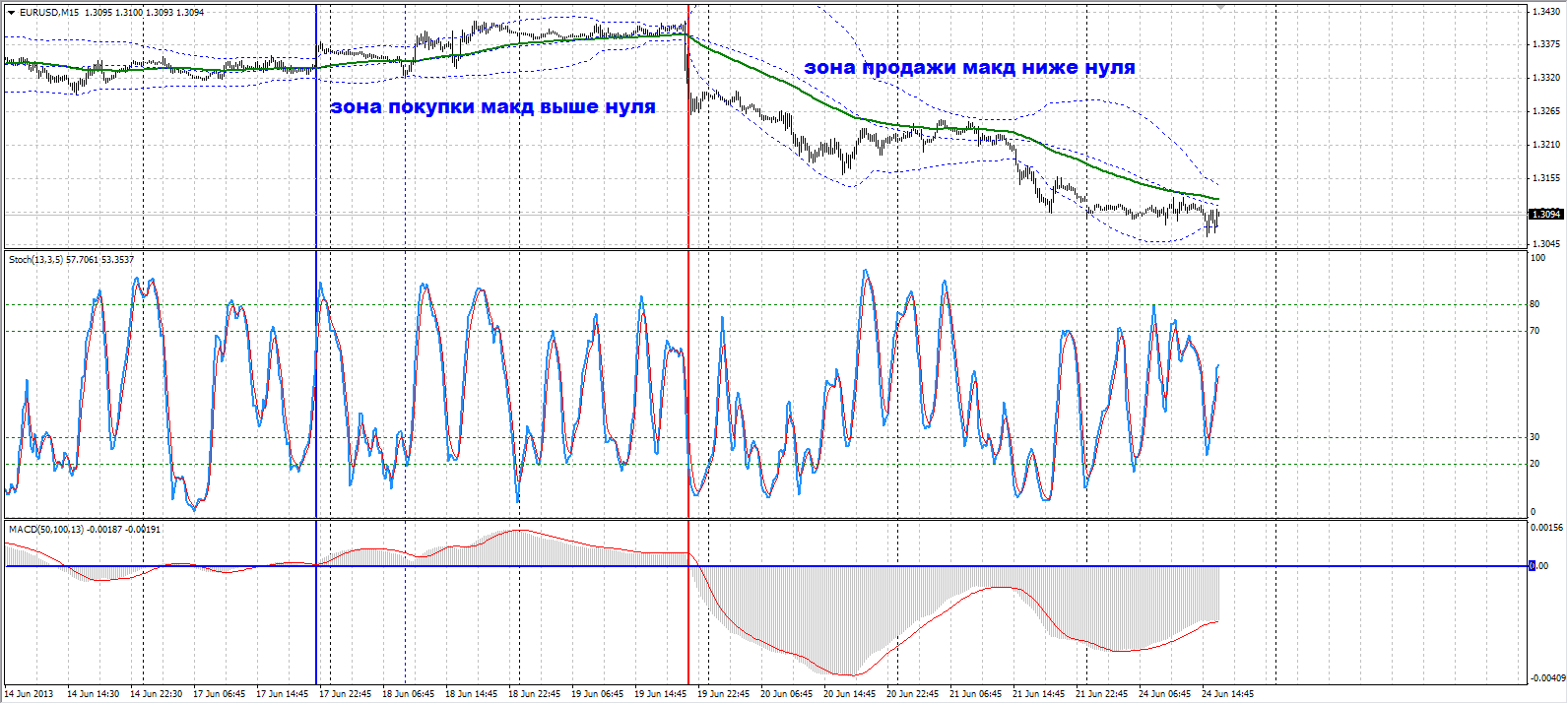Select the red vertical line in Stoch window
This screenshot has width=1568, height=704.
click(x=687, y=384)
